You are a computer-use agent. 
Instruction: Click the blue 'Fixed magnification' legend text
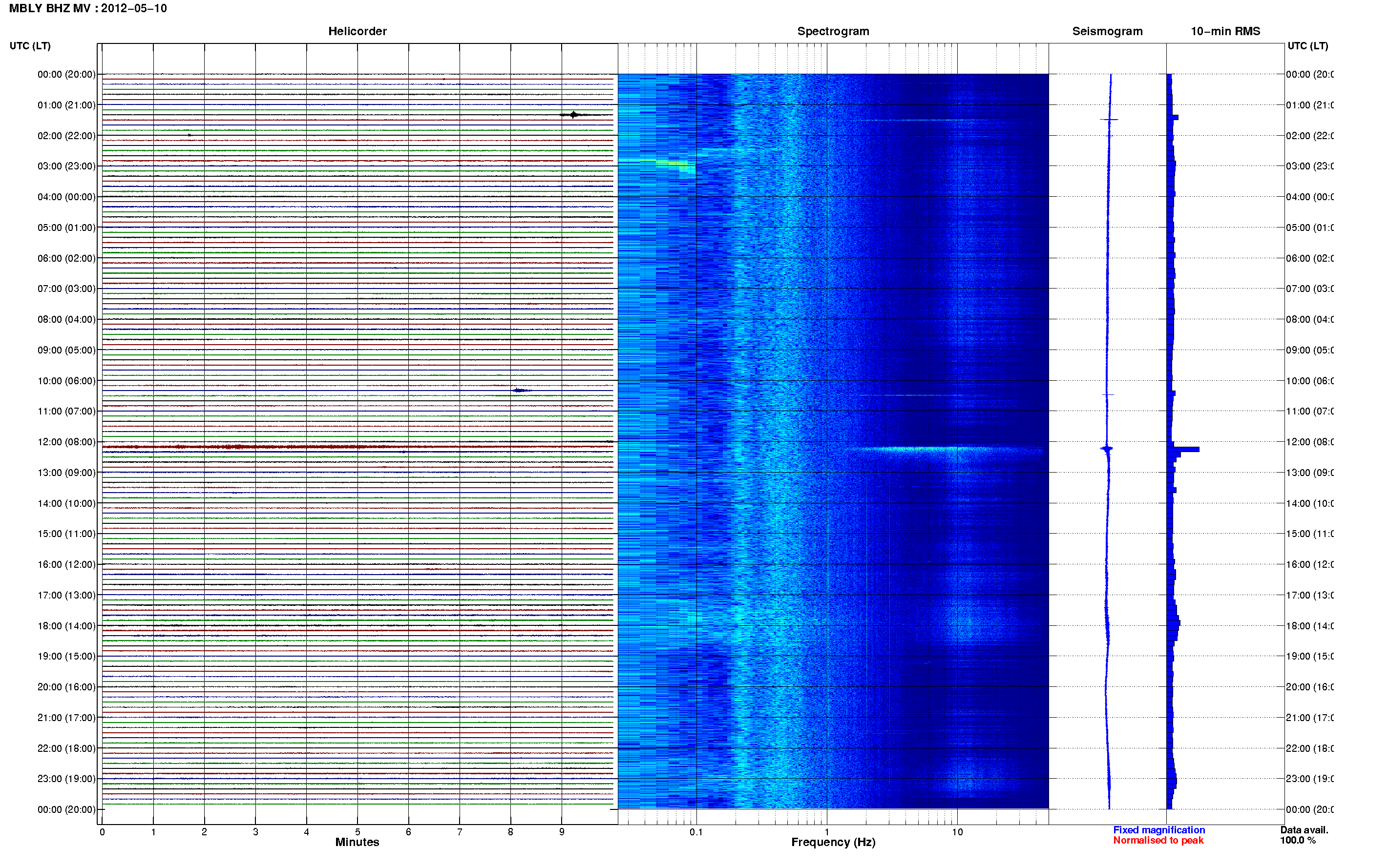pyautogui.click(x=1159, y=830)
